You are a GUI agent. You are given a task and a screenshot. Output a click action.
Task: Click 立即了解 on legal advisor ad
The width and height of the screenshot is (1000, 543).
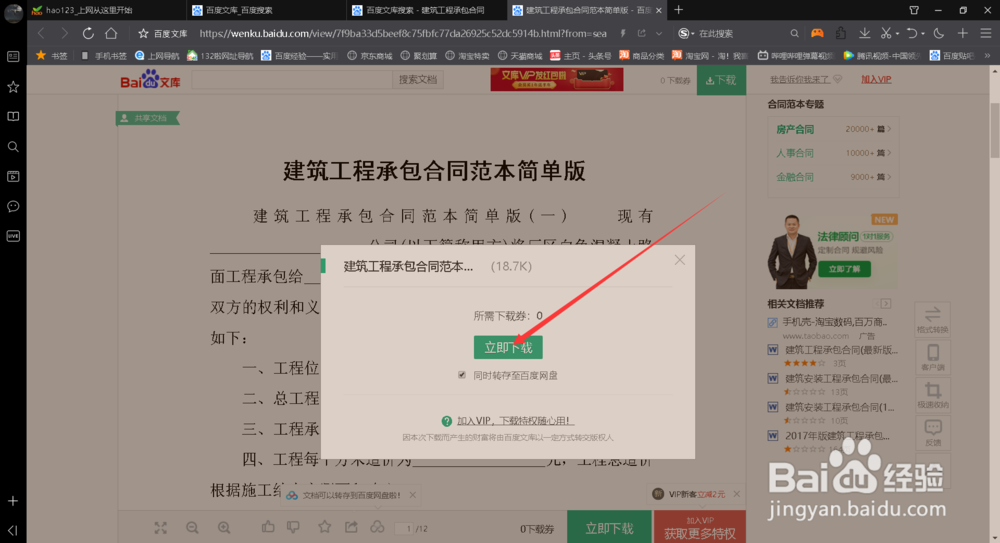844,269
